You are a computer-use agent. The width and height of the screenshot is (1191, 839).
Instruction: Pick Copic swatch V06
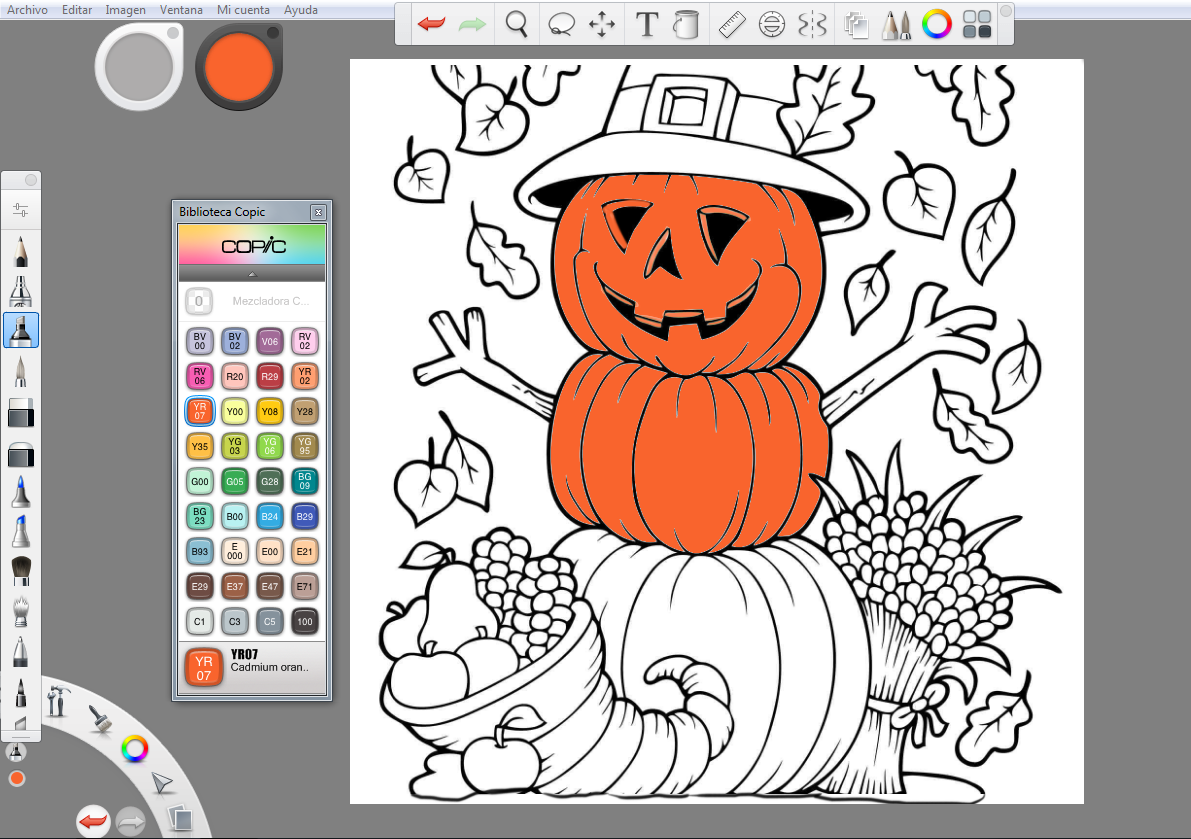(x=270, y=342)
